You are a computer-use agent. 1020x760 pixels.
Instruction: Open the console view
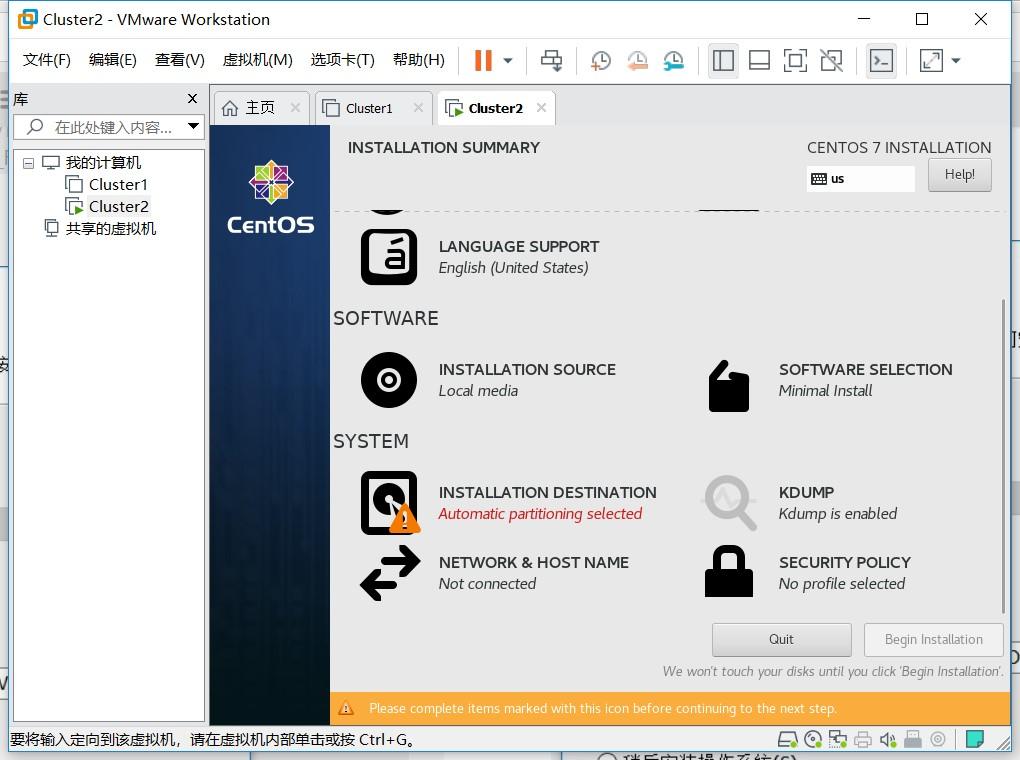[x=881, y=61]
